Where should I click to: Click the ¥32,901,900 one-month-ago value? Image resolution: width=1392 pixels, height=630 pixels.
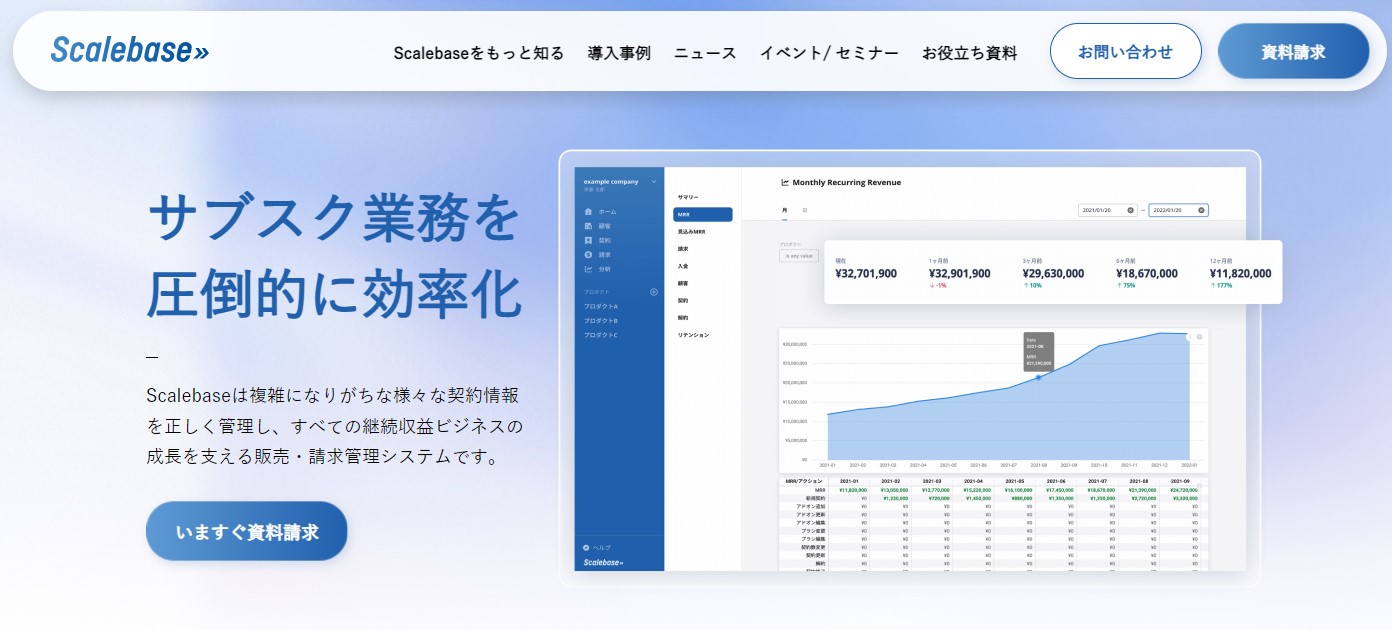960,273
